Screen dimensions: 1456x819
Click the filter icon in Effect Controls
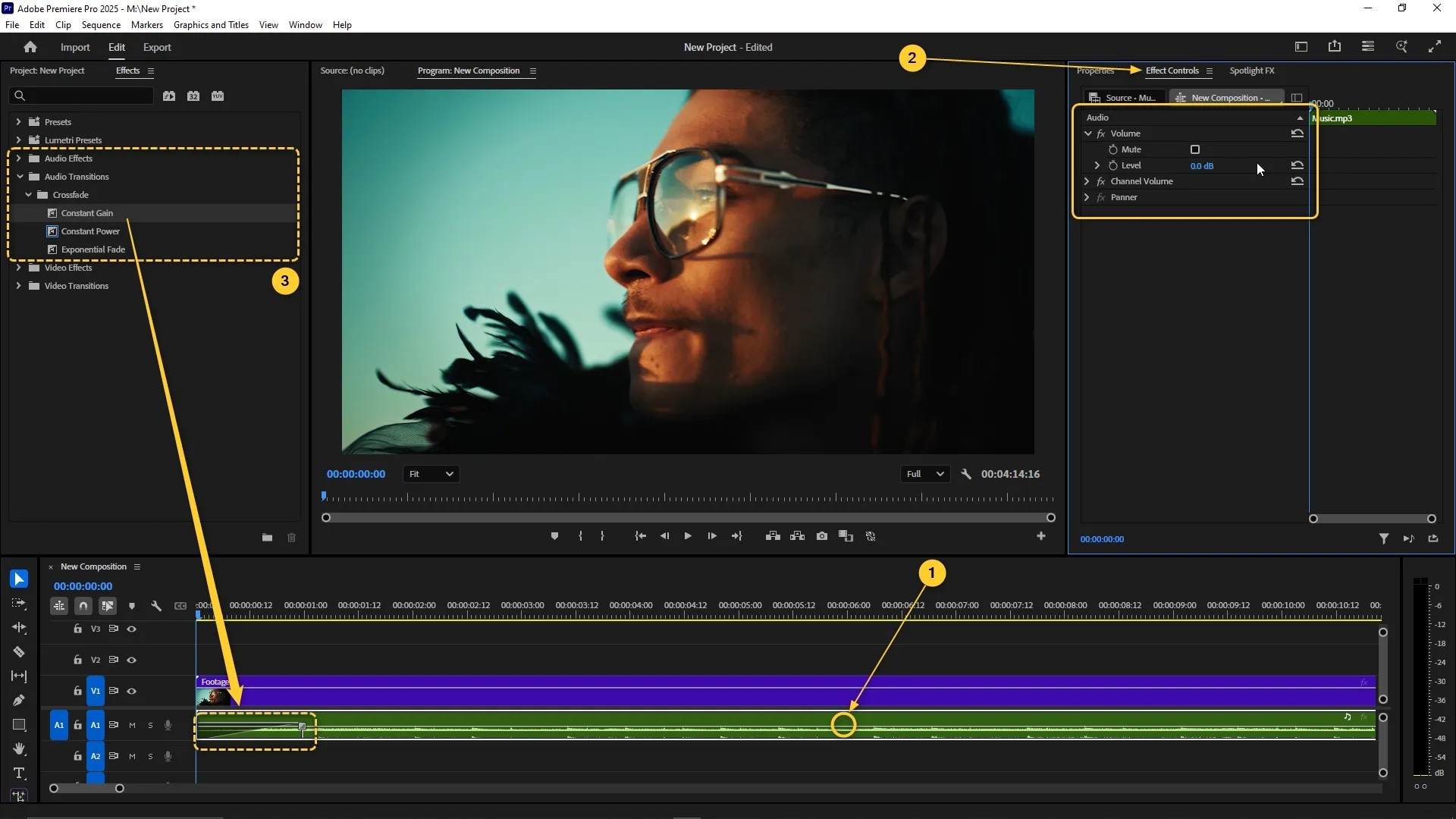pos(1384,538)
